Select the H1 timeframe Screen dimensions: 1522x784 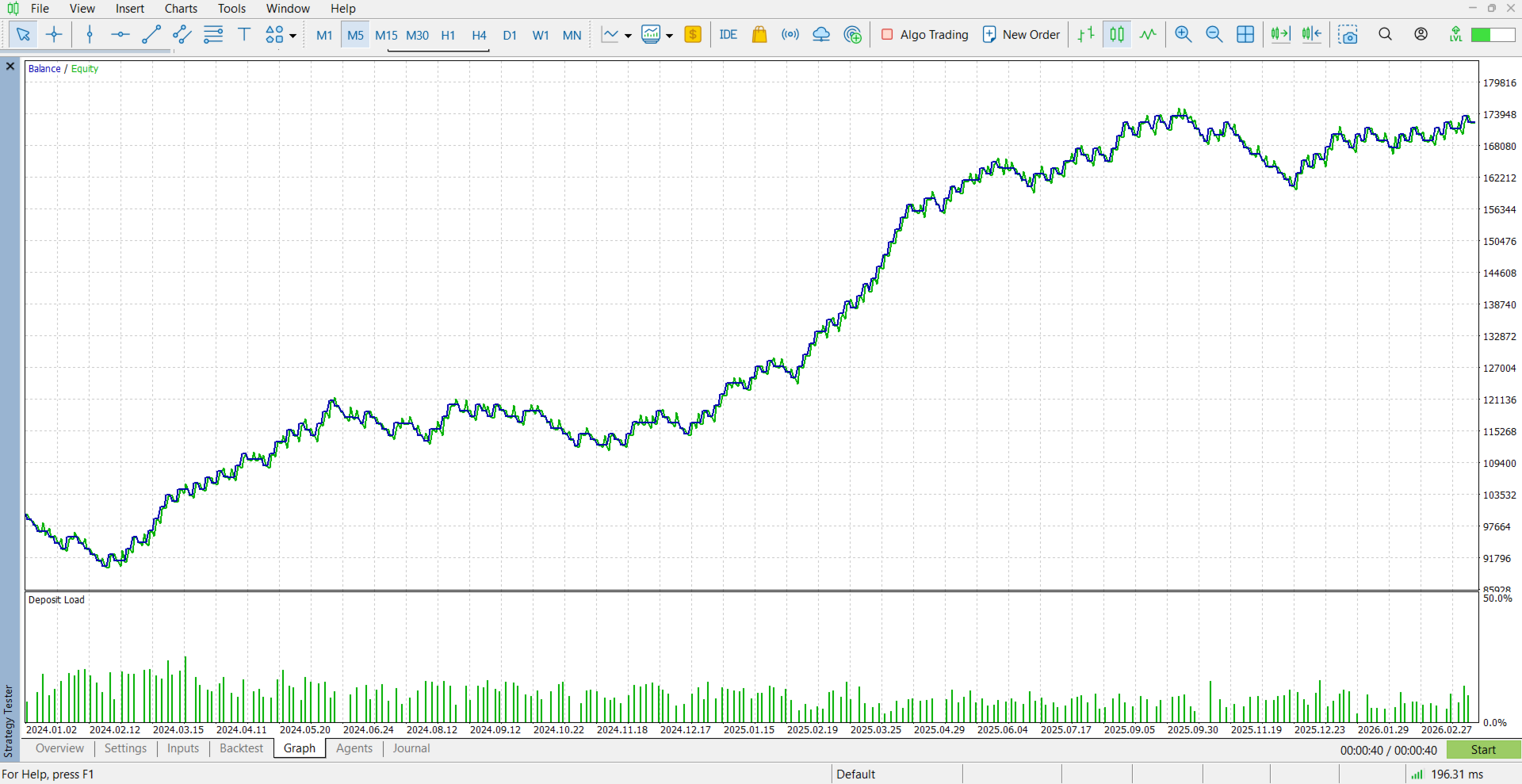coord(448,35)
